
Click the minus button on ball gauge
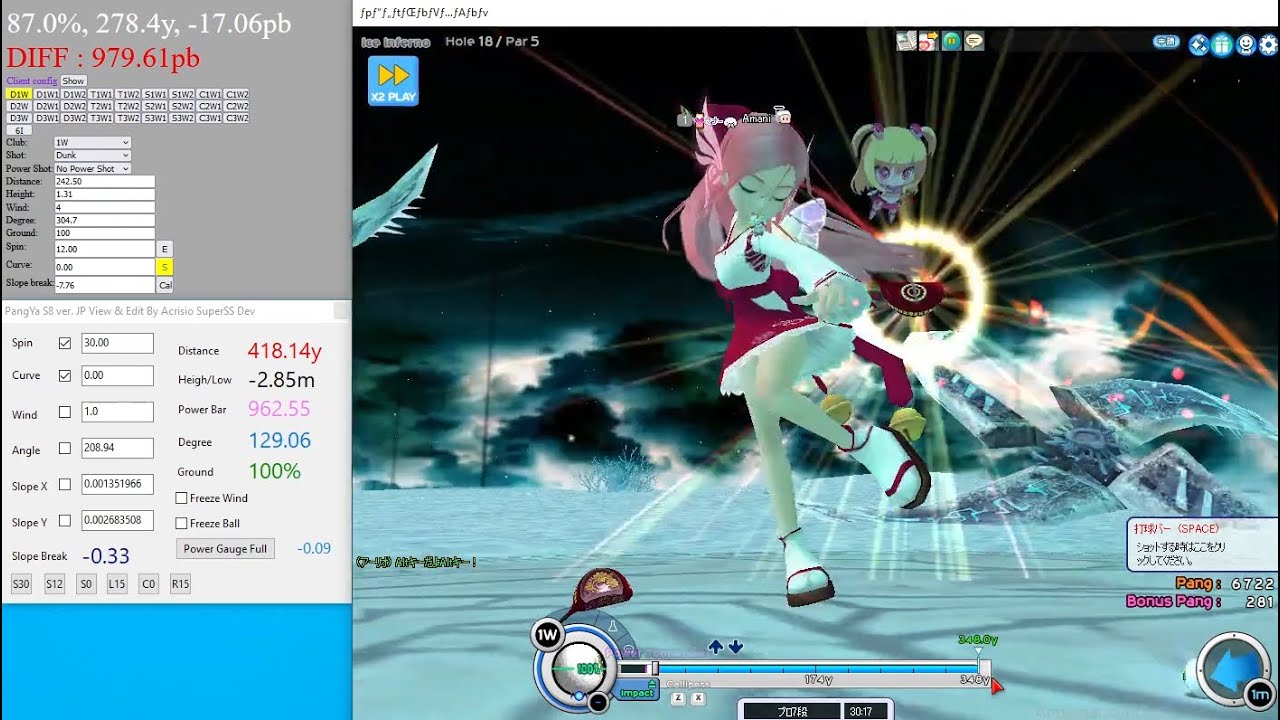coord(598,702)
